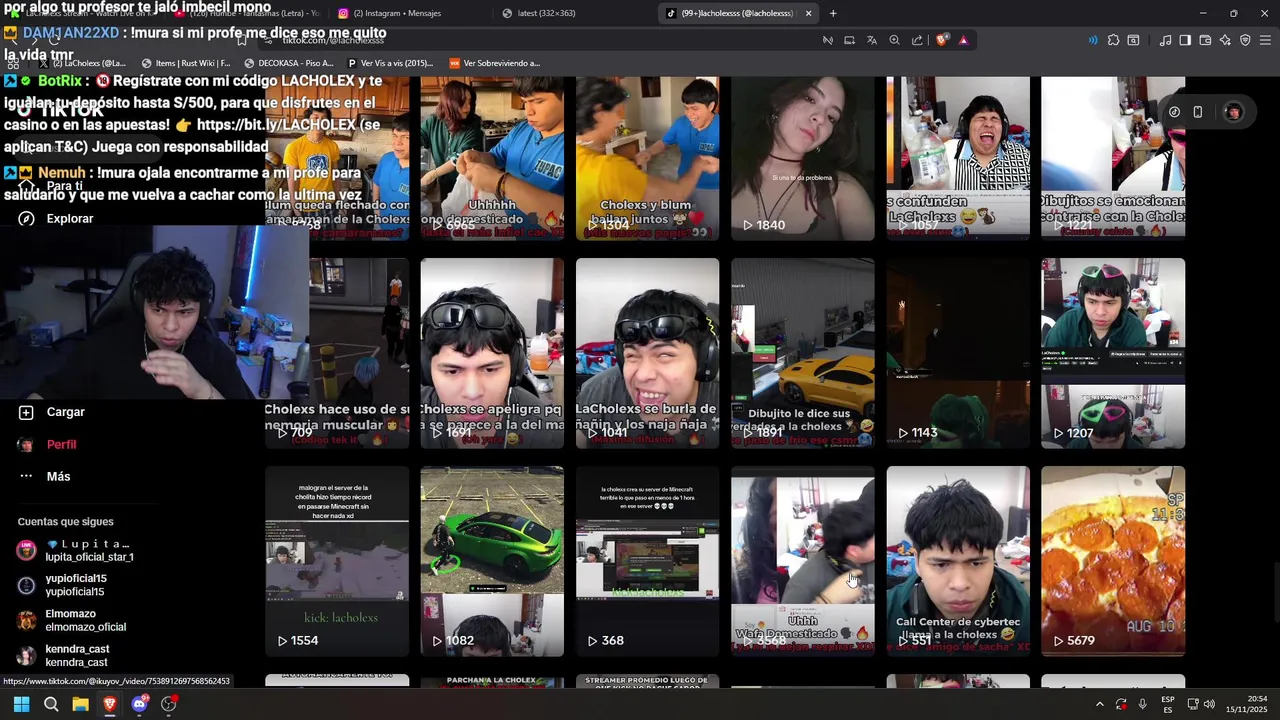
Task: Toggle the browser sidebar panel icon
Action: click(x=1185, y=40)
